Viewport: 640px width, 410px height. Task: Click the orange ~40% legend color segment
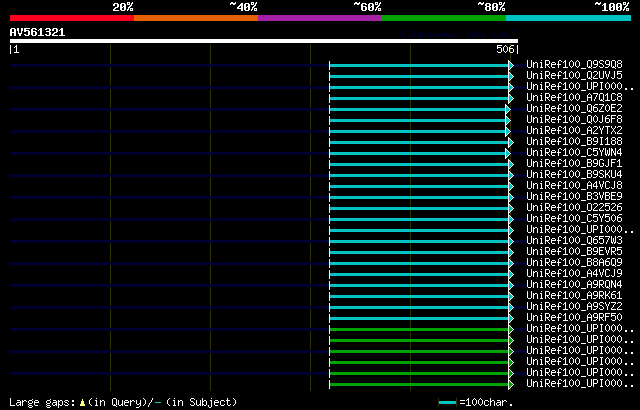[x=196, y=18]
